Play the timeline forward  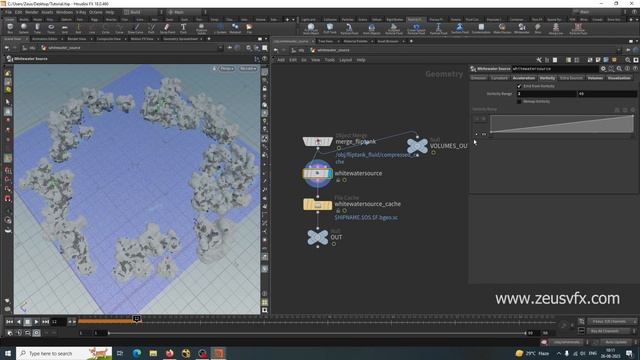[36, 322]
